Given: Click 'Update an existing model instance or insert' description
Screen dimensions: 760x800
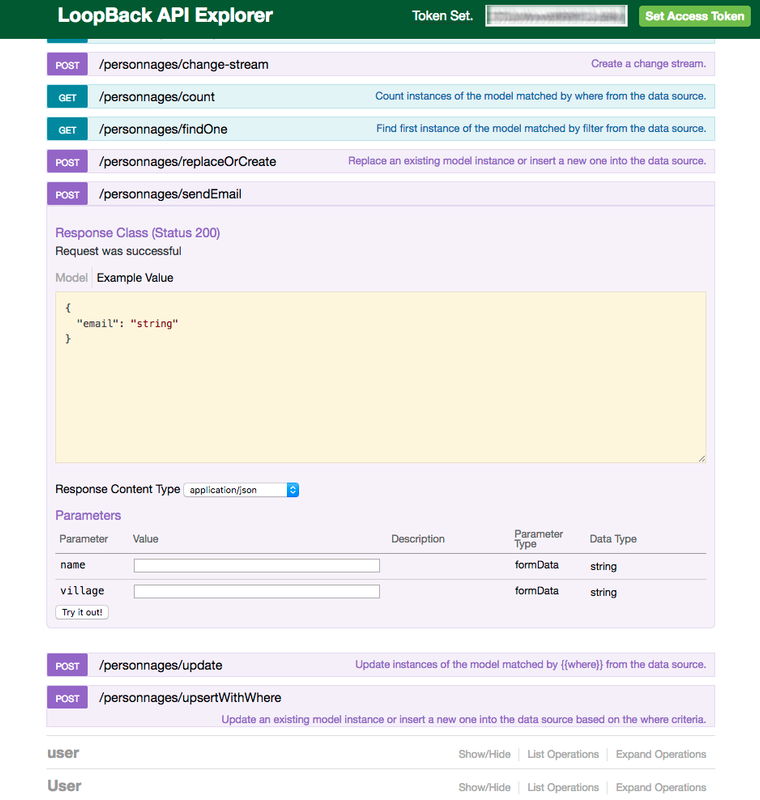Looking at the screenshot, I should click(464, 719).
